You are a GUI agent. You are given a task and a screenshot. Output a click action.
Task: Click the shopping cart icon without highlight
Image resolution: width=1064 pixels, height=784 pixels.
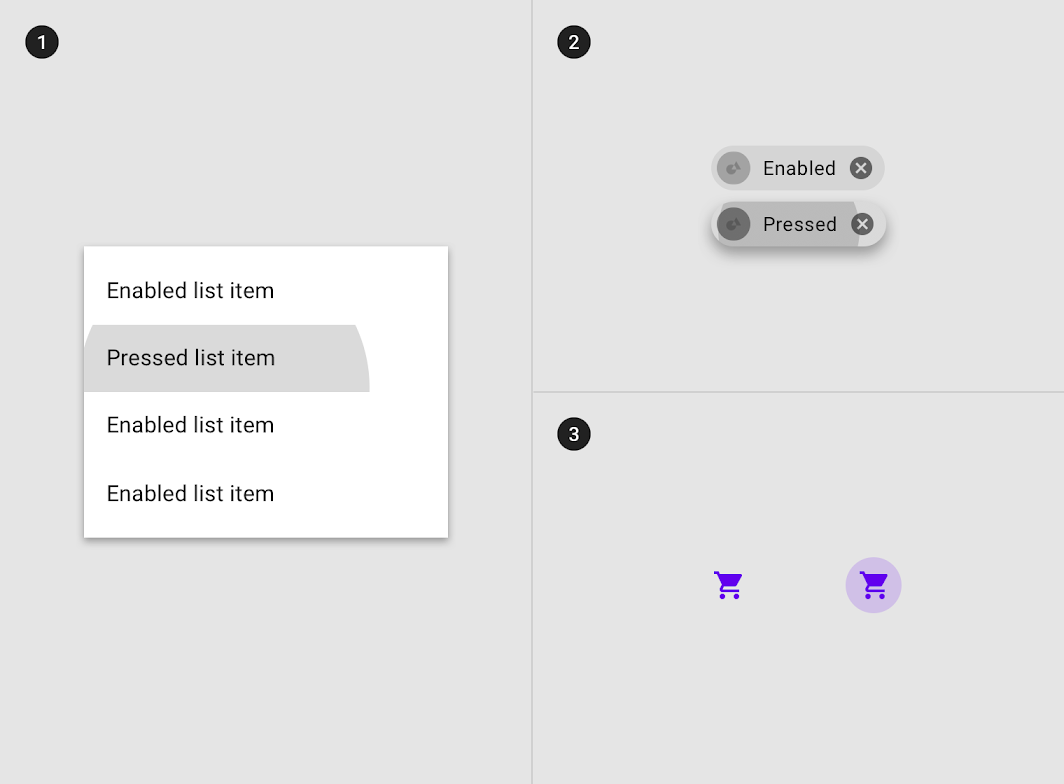[728, 585]
